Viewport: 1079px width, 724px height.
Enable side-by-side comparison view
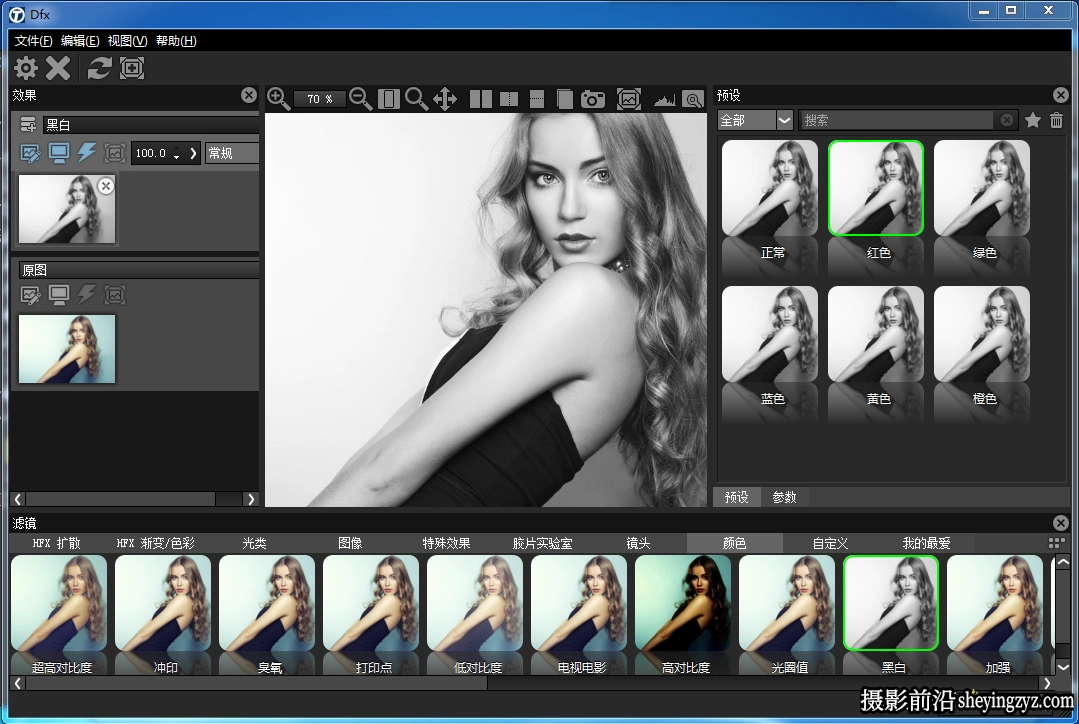pyautogui.click(x=480, y=99)
